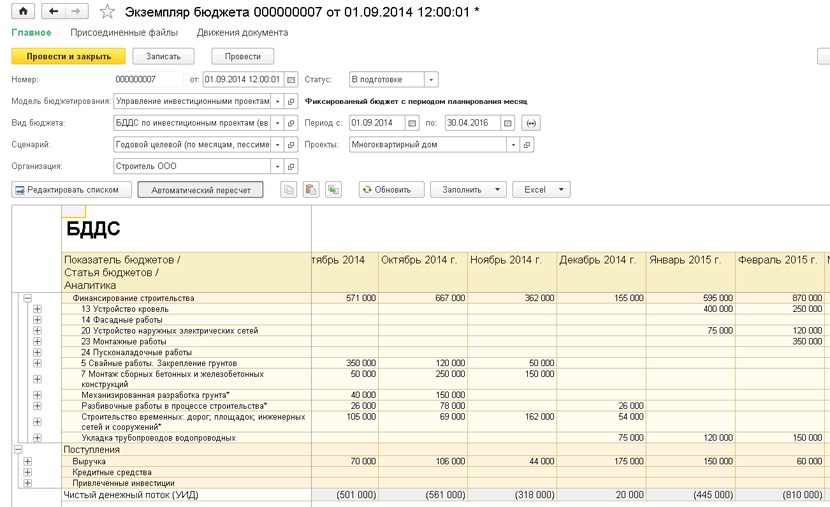Navigate back with left arrow

point(53,11)
